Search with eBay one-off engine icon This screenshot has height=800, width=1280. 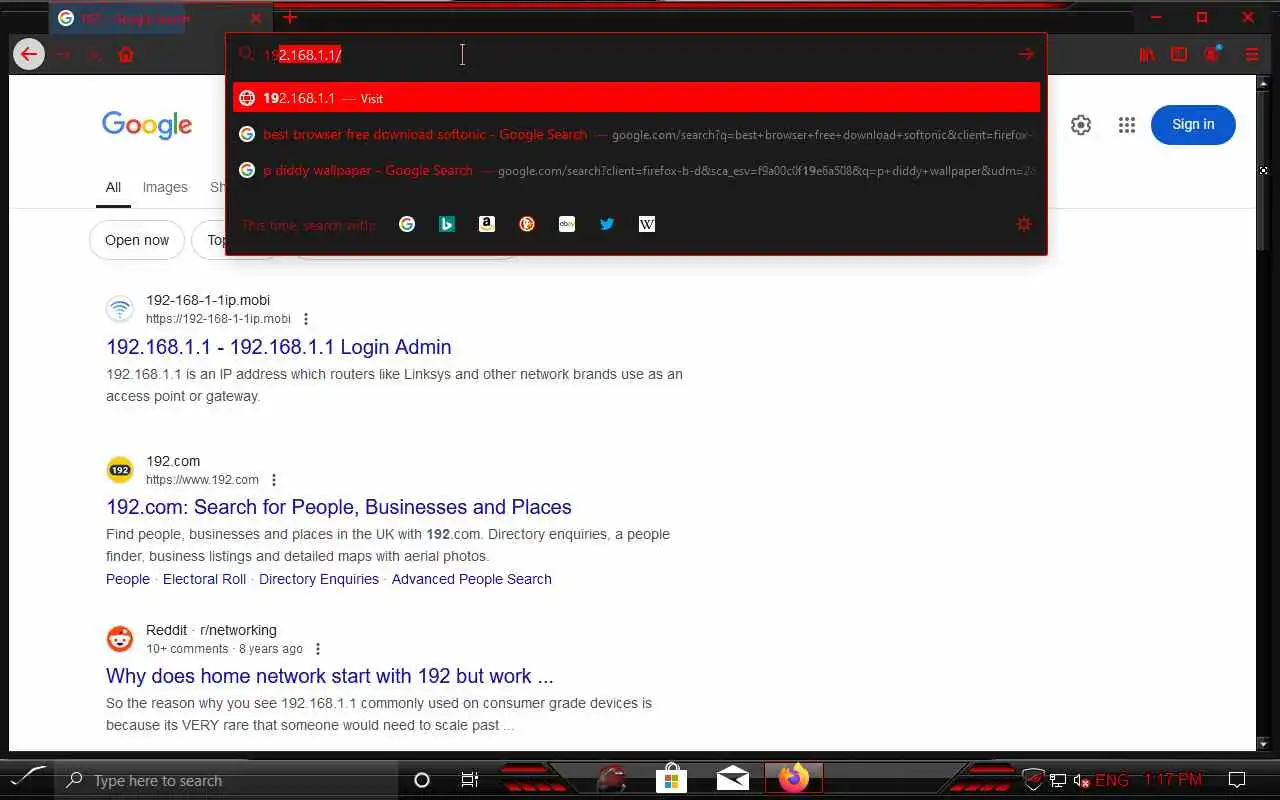567,224
